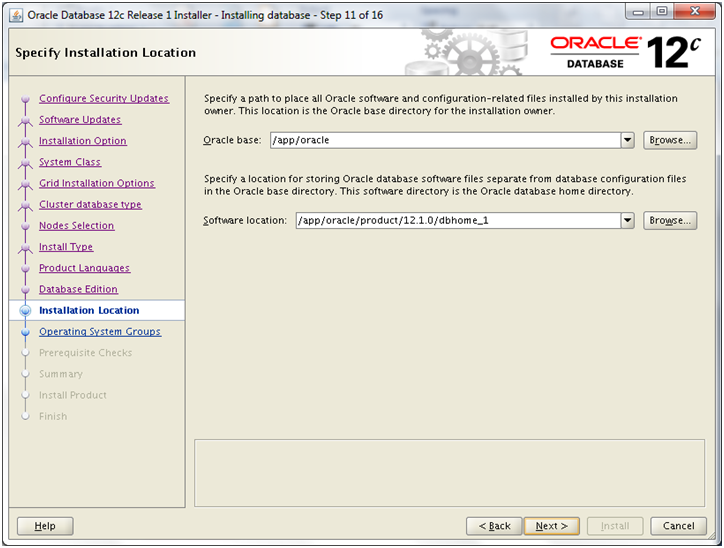724x548 pixels.
Task: Open the Operating System Groups step
Action: [x=100, y=332]
